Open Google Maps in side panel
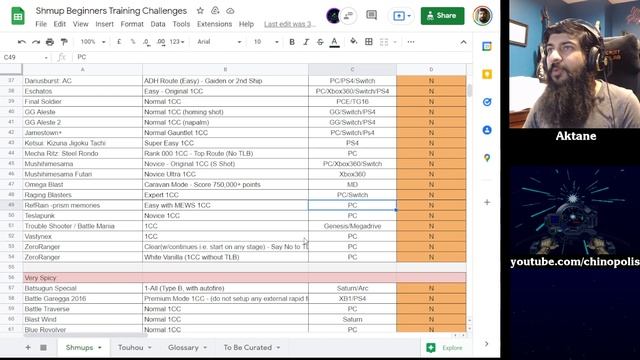The height and width of the screenshot is (360, 640). tap(487, 158)
